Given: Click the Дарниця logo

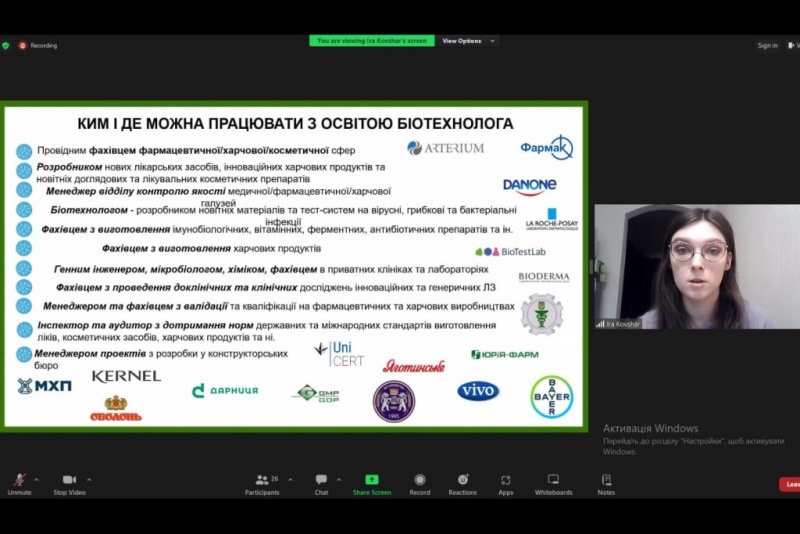Looking at the screenshot, I should 225,391.
